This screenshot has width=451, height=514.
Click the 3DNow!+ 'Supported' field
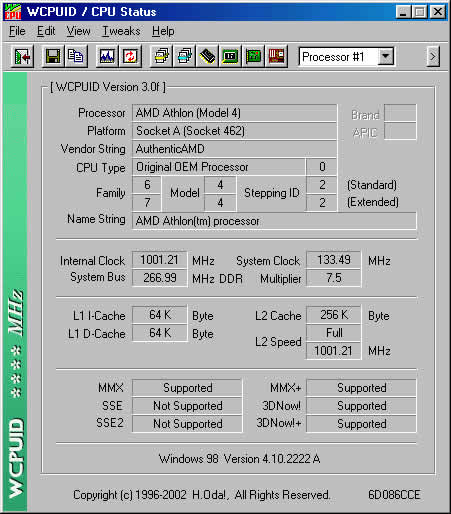tap(361, 424)
